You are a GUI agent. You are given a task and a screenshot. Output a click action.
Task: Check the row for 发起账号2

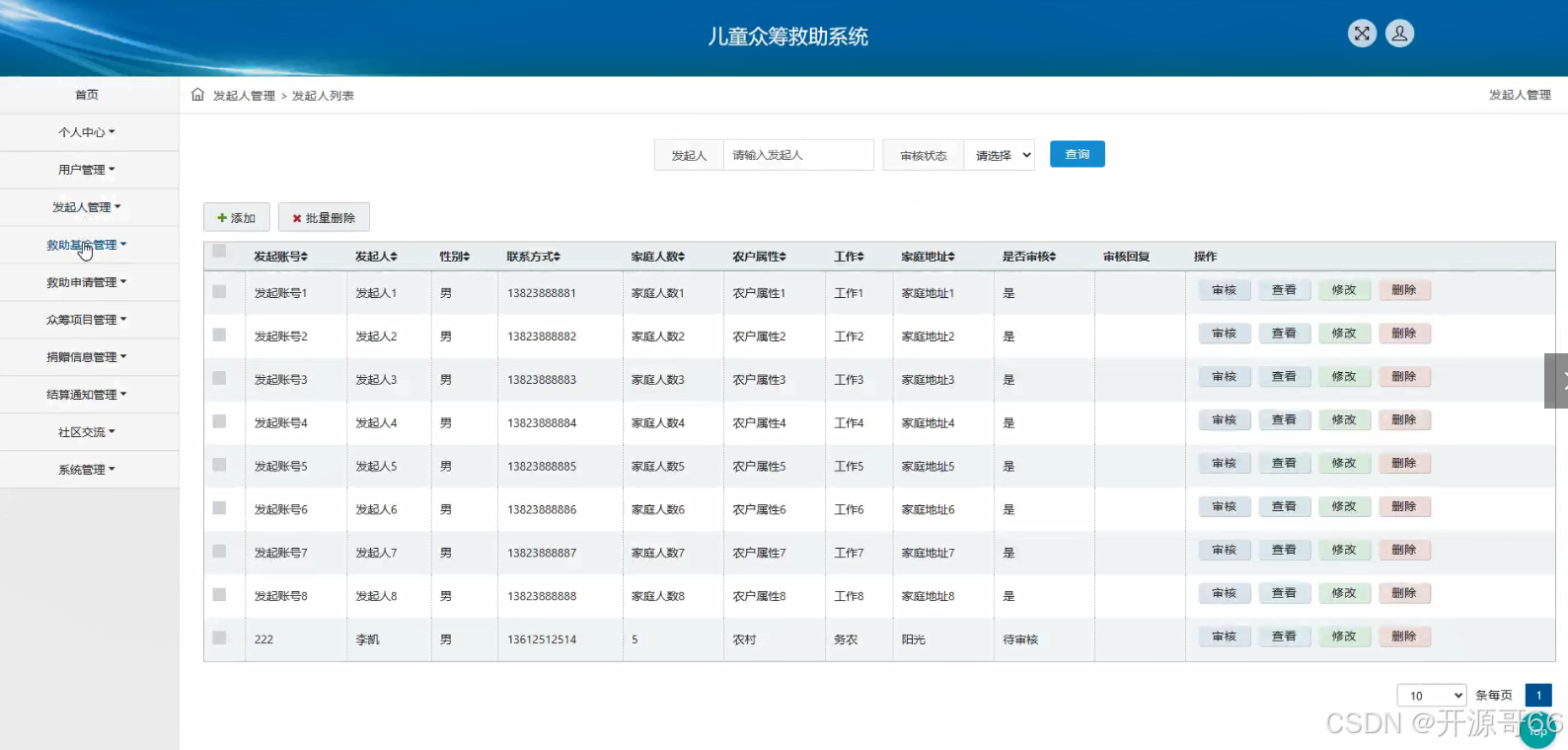click(219, 335)
